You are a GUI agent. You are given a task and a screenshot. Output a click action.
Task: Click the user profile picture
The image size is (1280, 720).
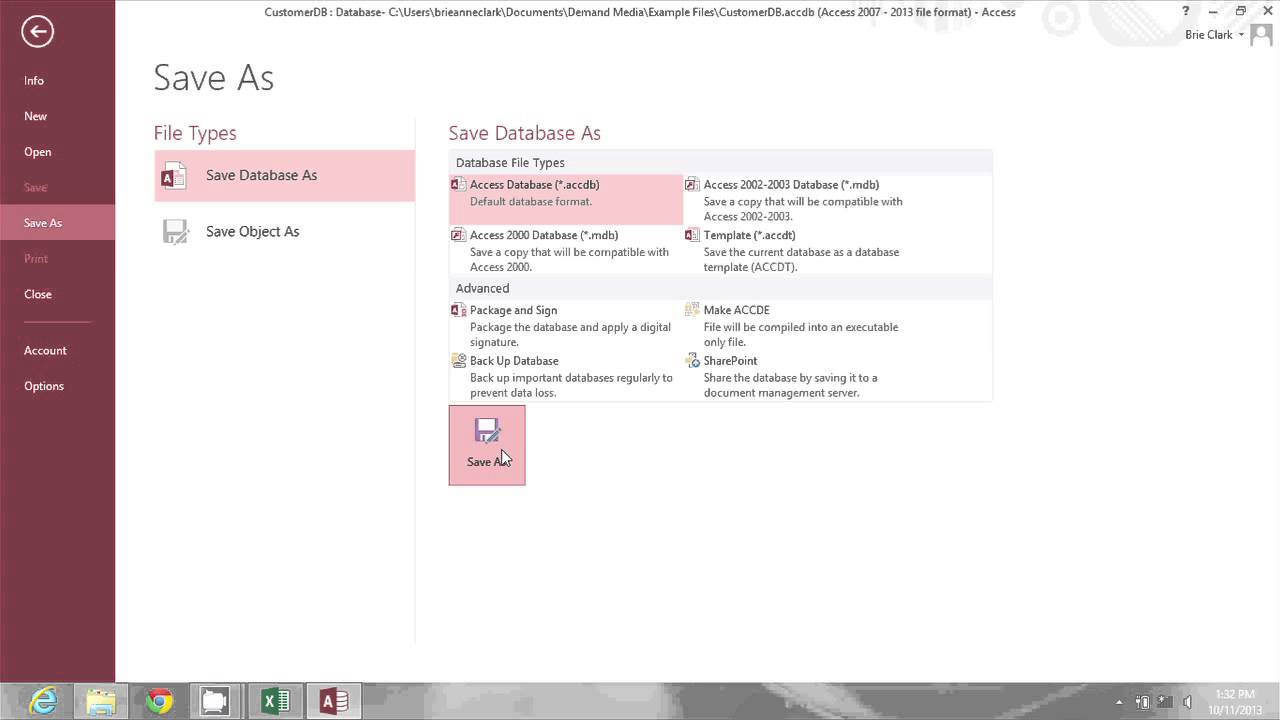[1260, 35]
